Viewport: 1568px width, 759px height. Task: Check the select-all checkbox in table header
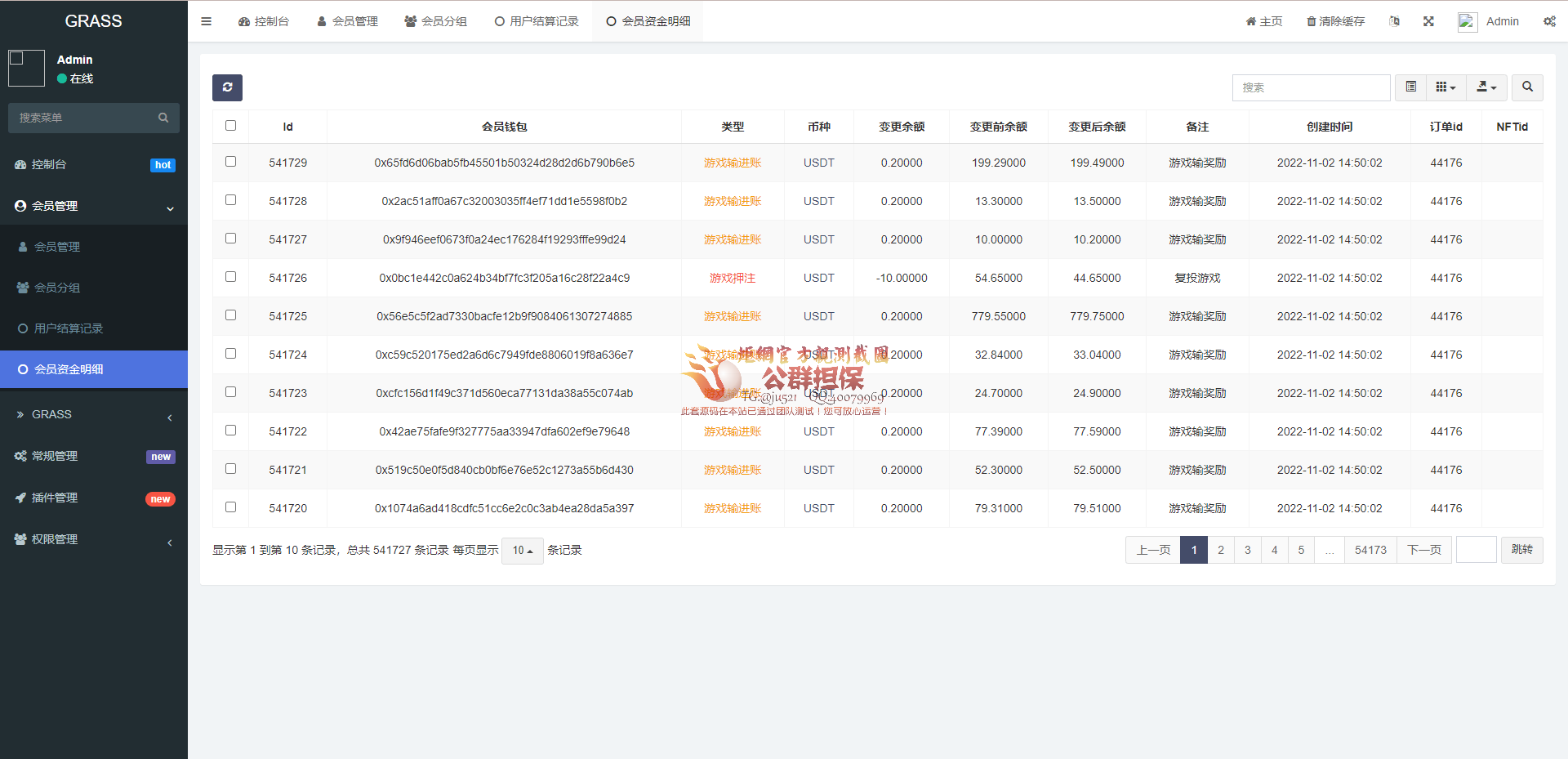click(x=230, y=126)
